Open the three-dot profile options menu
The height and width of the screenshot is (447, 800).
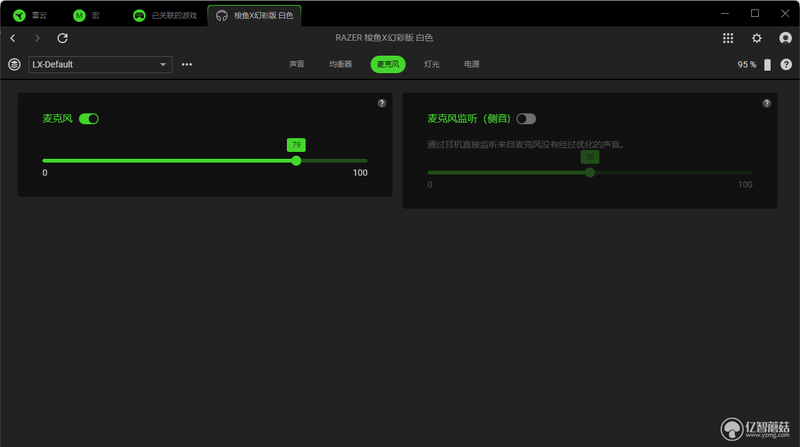point(187,64)
